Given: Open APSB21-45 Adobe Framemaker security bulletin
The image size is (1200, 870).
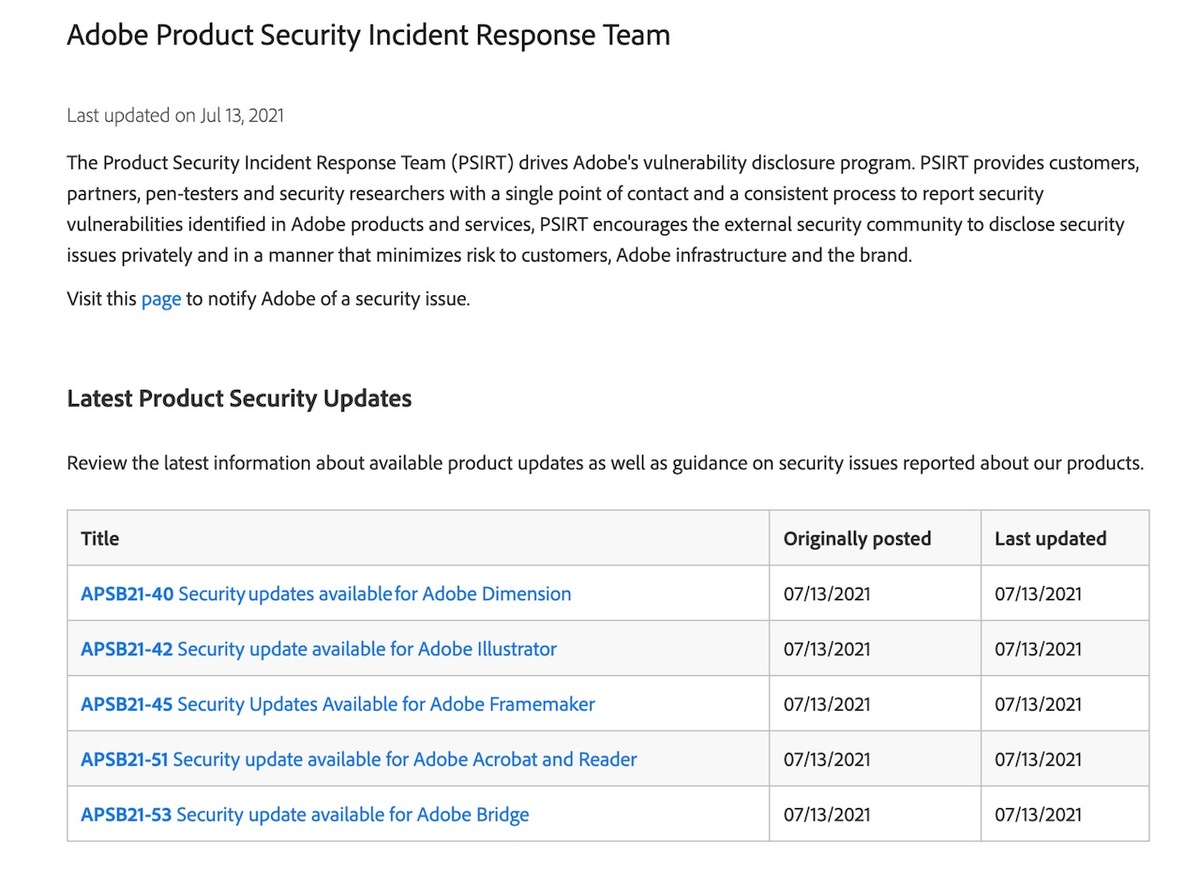Looking at the screenshot, I should pos(338,704).
